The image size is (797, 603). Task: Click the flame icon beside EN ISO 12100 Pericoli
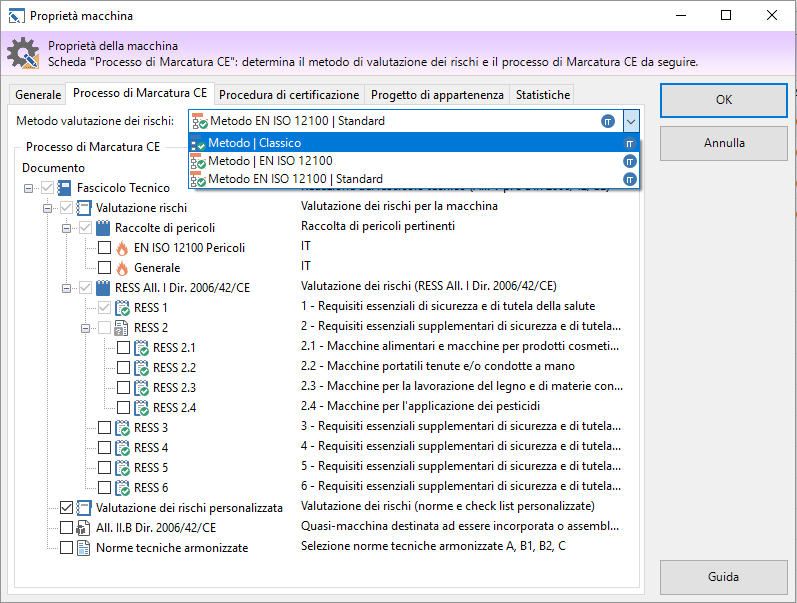coord(122,248)
